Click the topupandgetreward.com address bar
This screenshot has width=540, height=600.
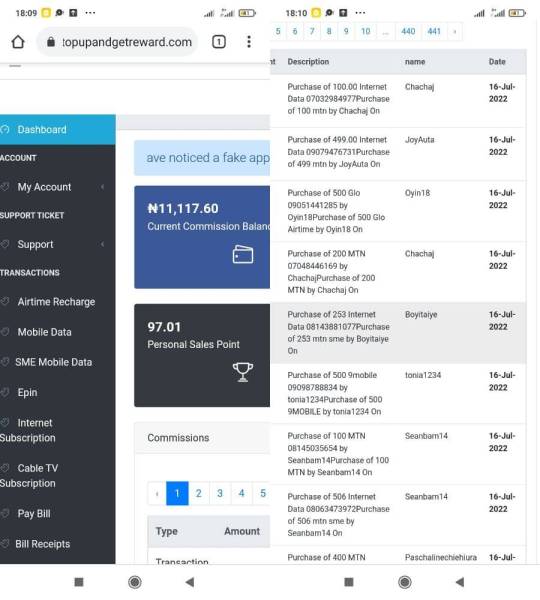click(117, 42)
